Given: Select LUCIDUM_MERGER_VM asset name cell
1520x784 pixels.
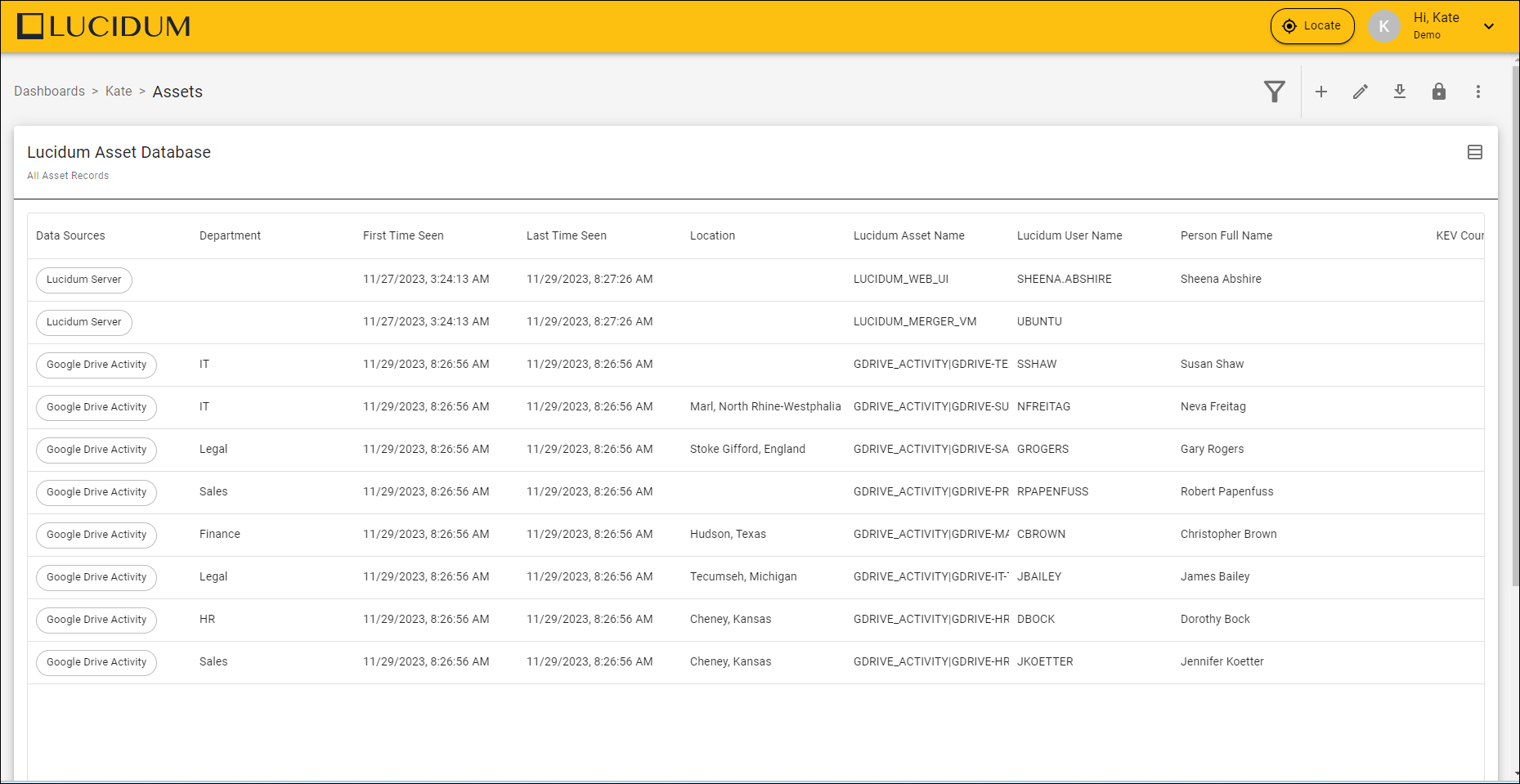Looking at the screenshot, I should [x=915, y=321].
